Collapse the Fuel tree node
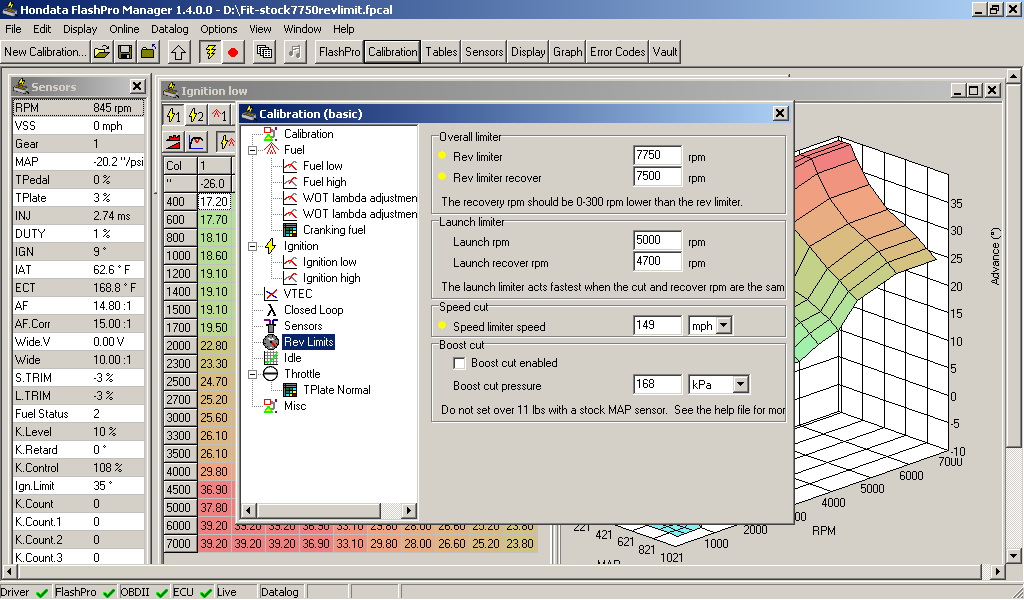Screen dimensions: 1024x600 (252, 150)
